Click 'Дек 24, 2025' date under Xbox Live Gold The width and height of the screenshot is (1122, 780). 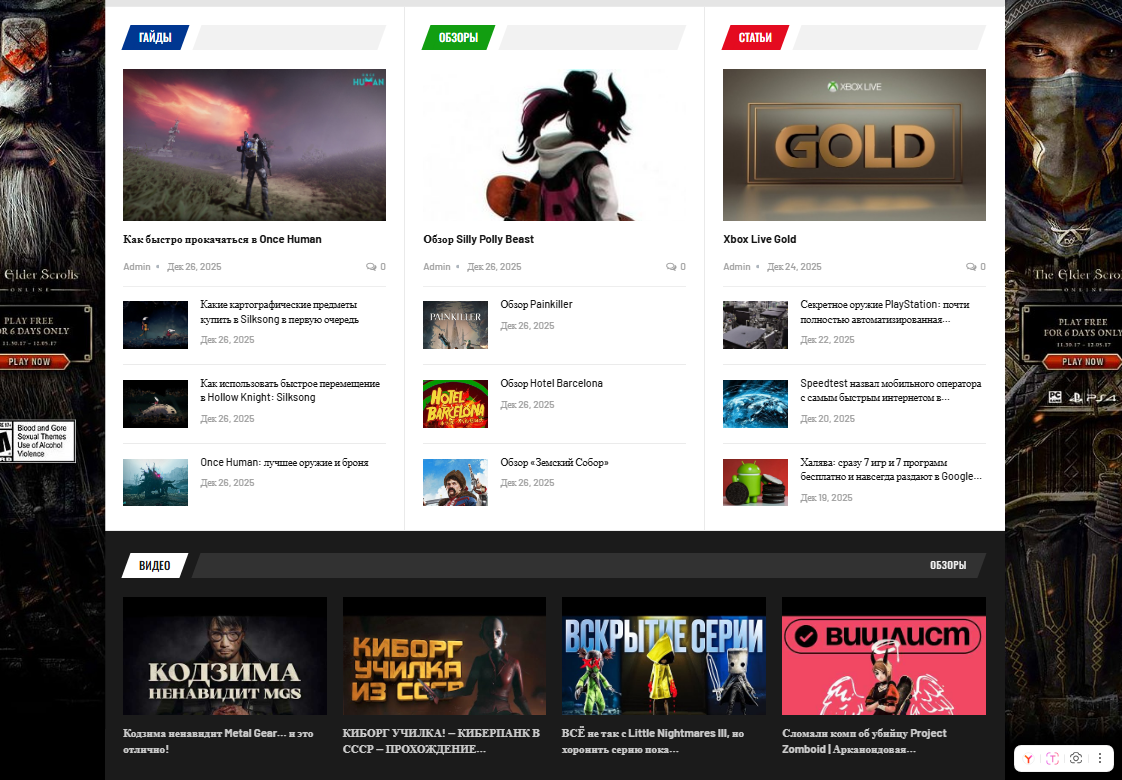(794, 266)
